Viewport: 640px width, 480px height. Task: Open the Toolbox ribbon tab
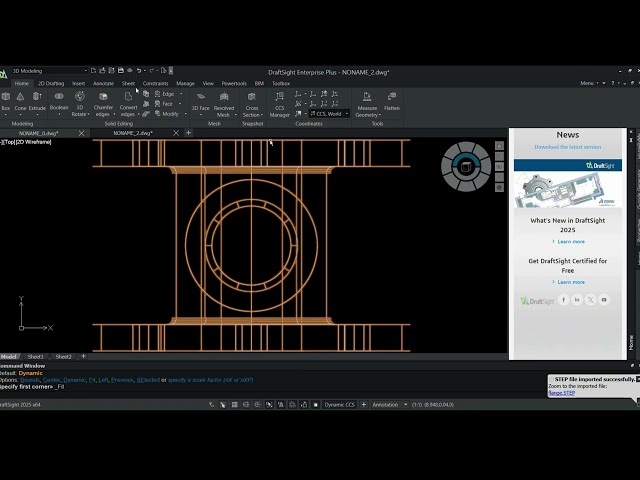(x=281, y=83)
